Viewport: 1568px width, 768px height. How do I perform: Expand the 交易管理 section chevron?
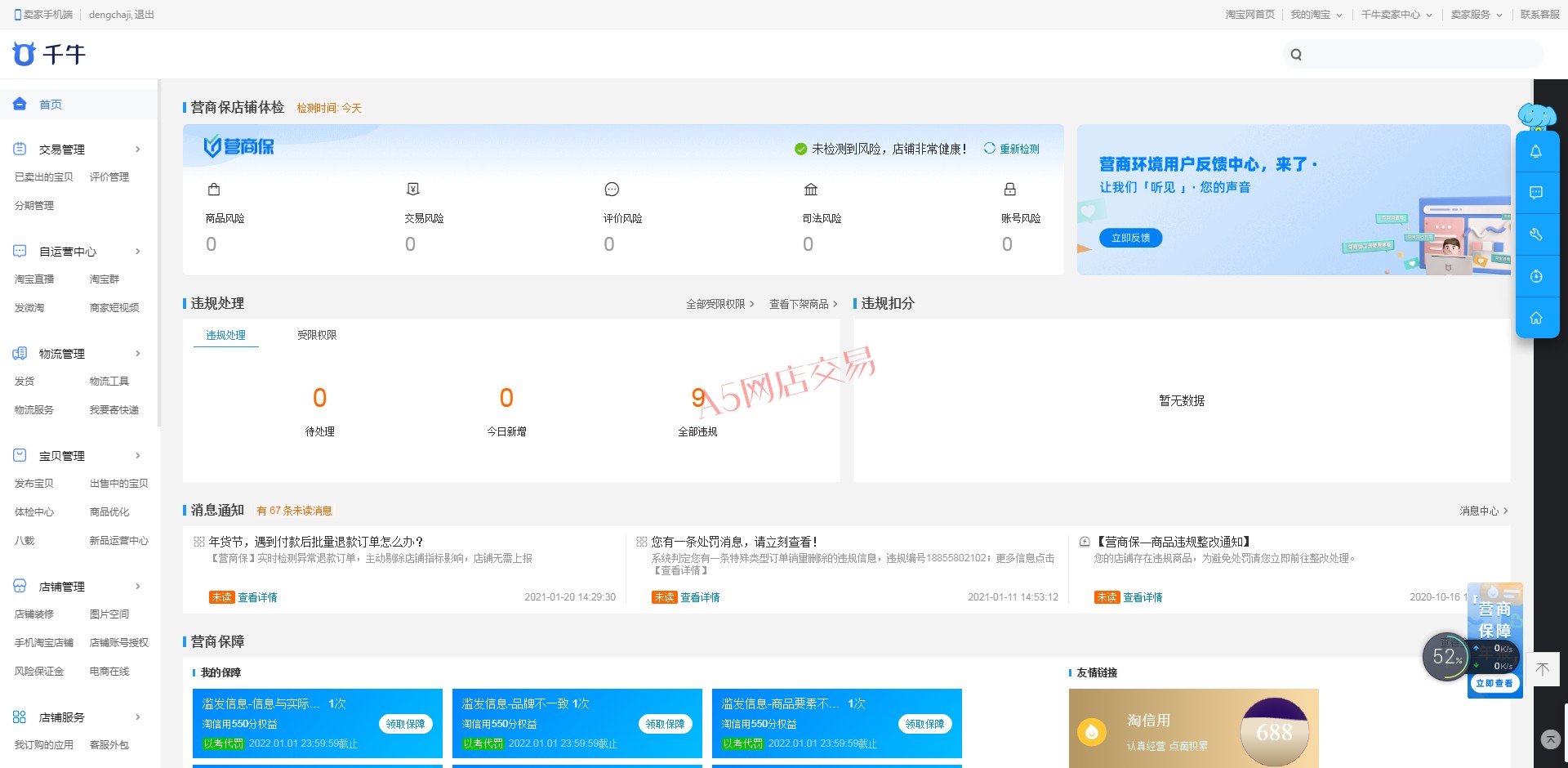point(138,149)
